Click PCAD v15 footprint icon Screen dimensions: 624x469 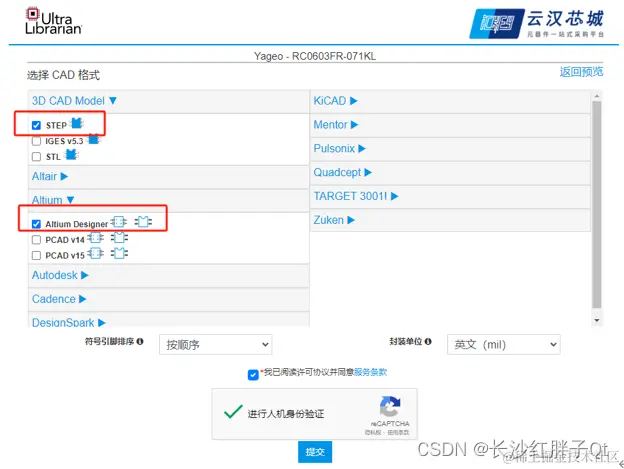119,253
